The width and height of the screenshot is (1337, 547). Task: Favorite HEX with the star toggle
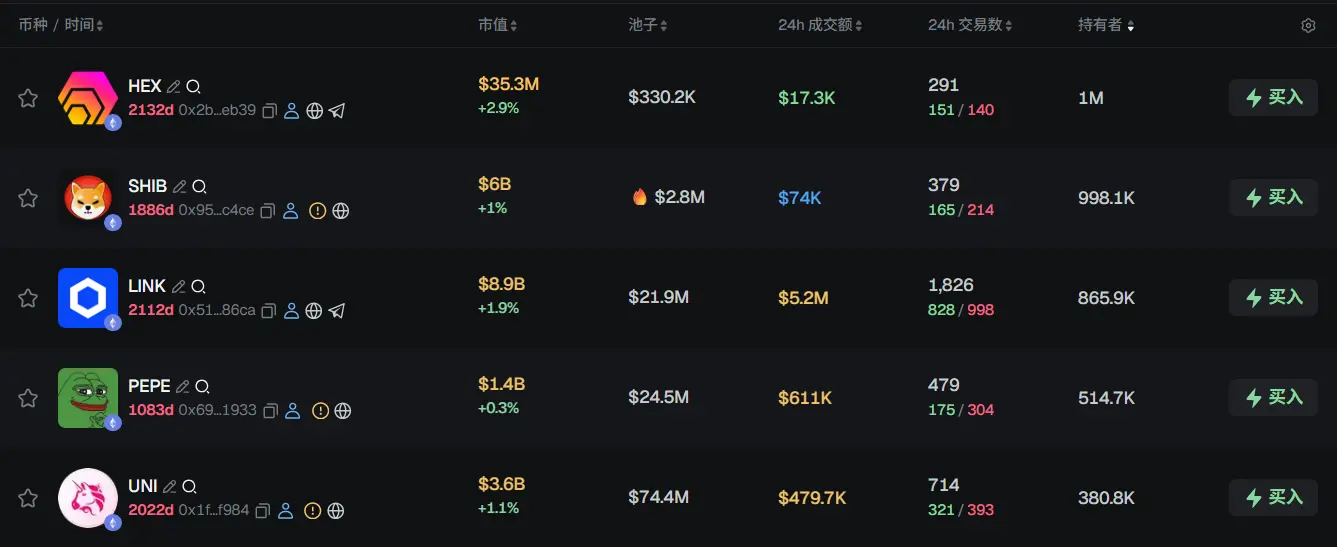click(28, 98)
